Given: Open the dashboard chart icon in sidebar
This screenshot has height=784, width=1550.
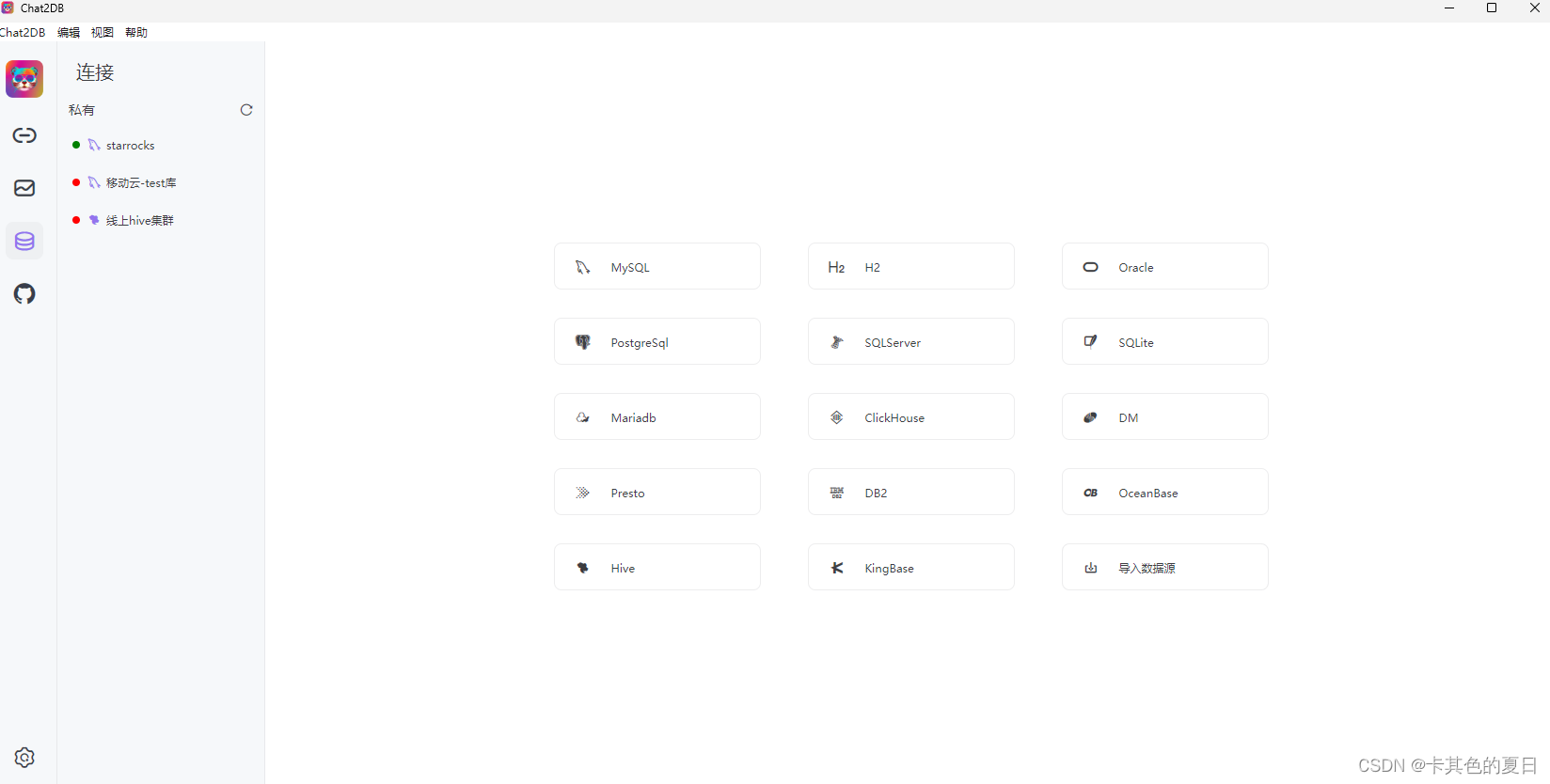Looking at the screenshot, I should point(24,188).
